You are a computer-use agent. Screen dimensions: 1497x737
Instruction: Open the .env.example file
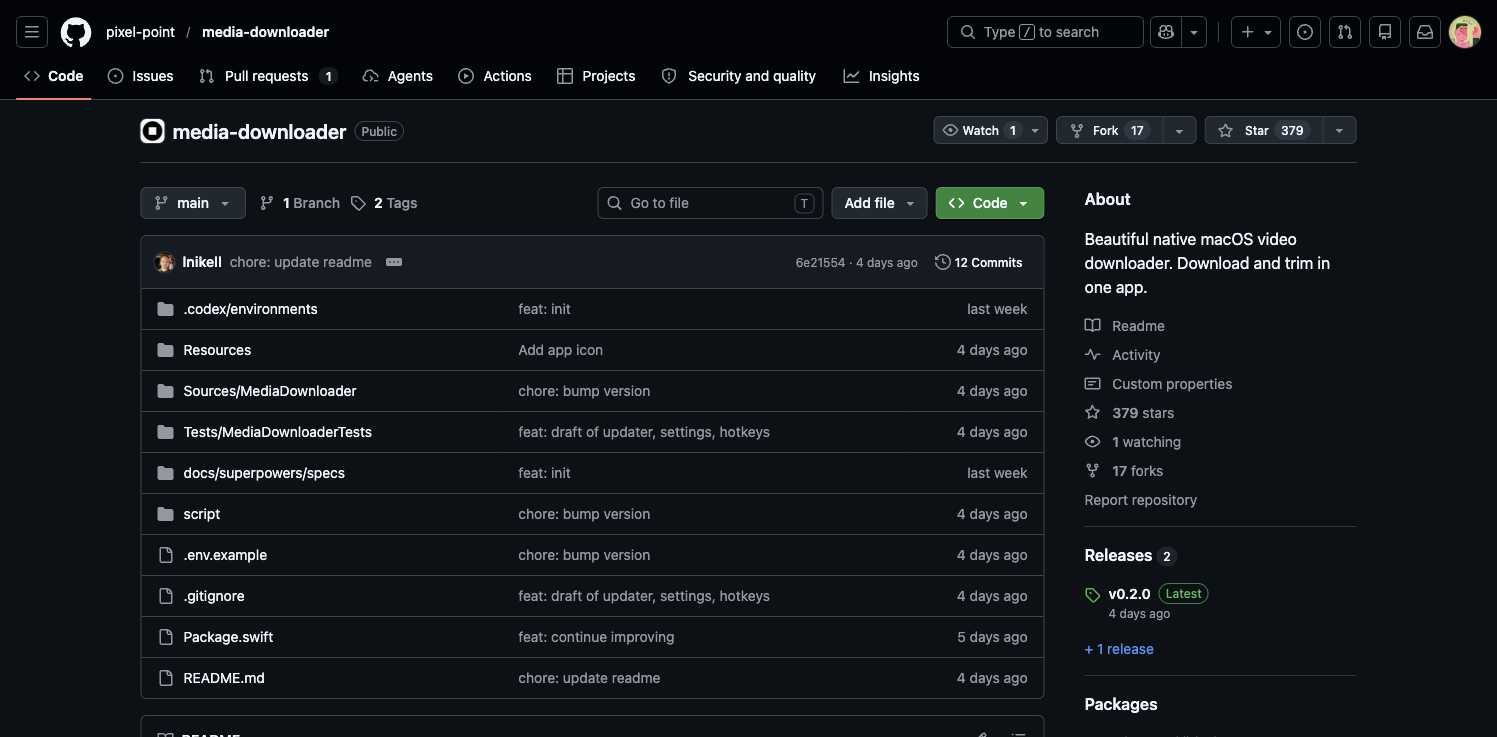(x=225, y=555)
